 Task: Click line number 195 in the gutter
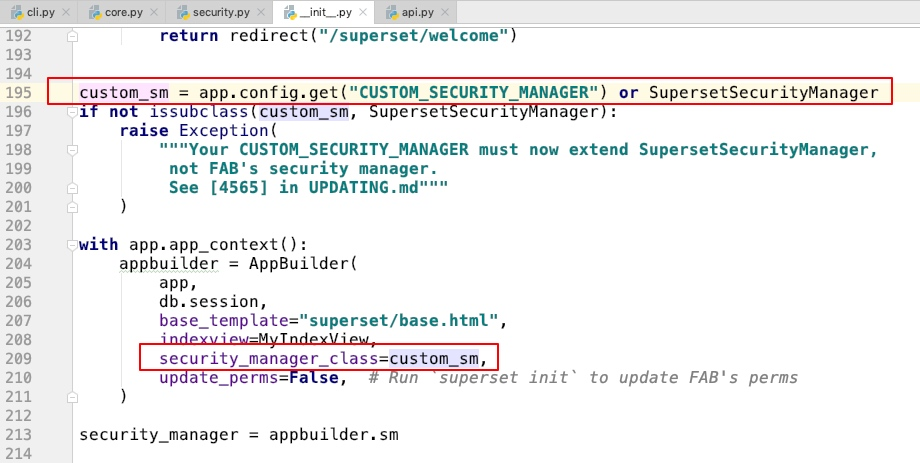(18, 93)
